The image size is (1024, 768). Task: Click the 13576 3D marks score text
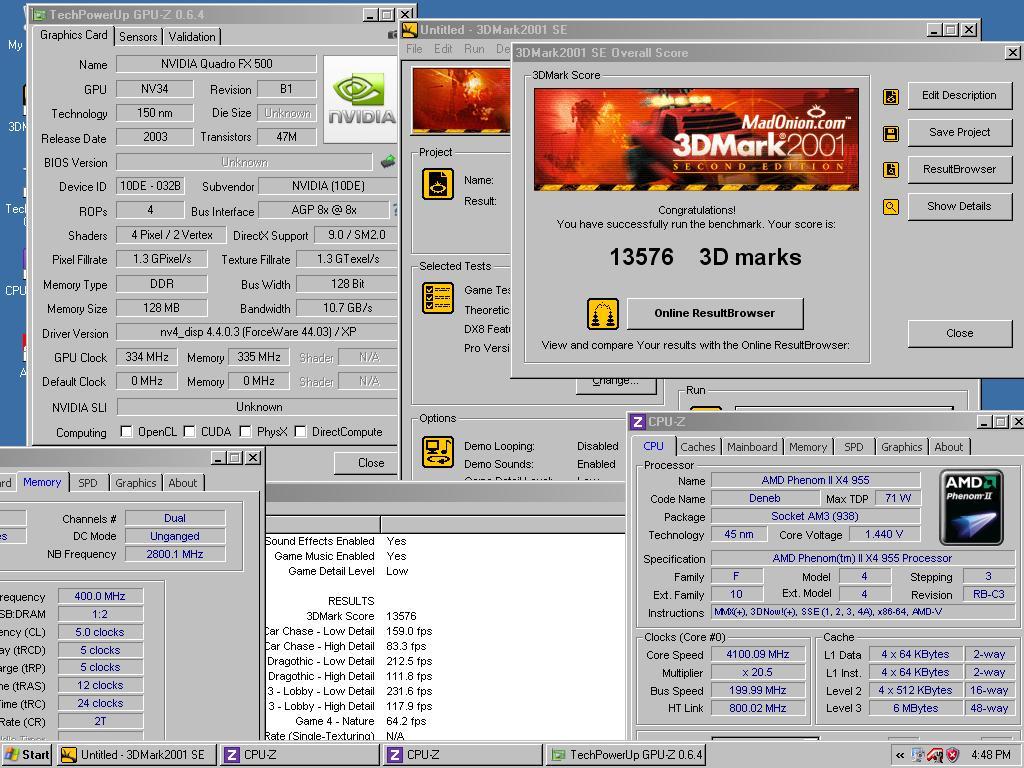coord(705,257)
